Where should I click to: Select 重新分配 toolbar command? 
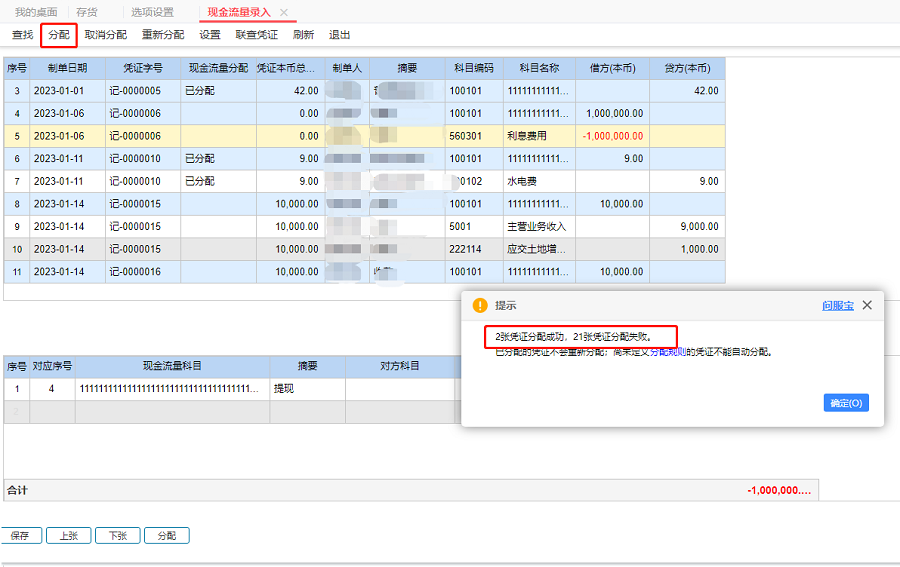[x=163, y=35]
